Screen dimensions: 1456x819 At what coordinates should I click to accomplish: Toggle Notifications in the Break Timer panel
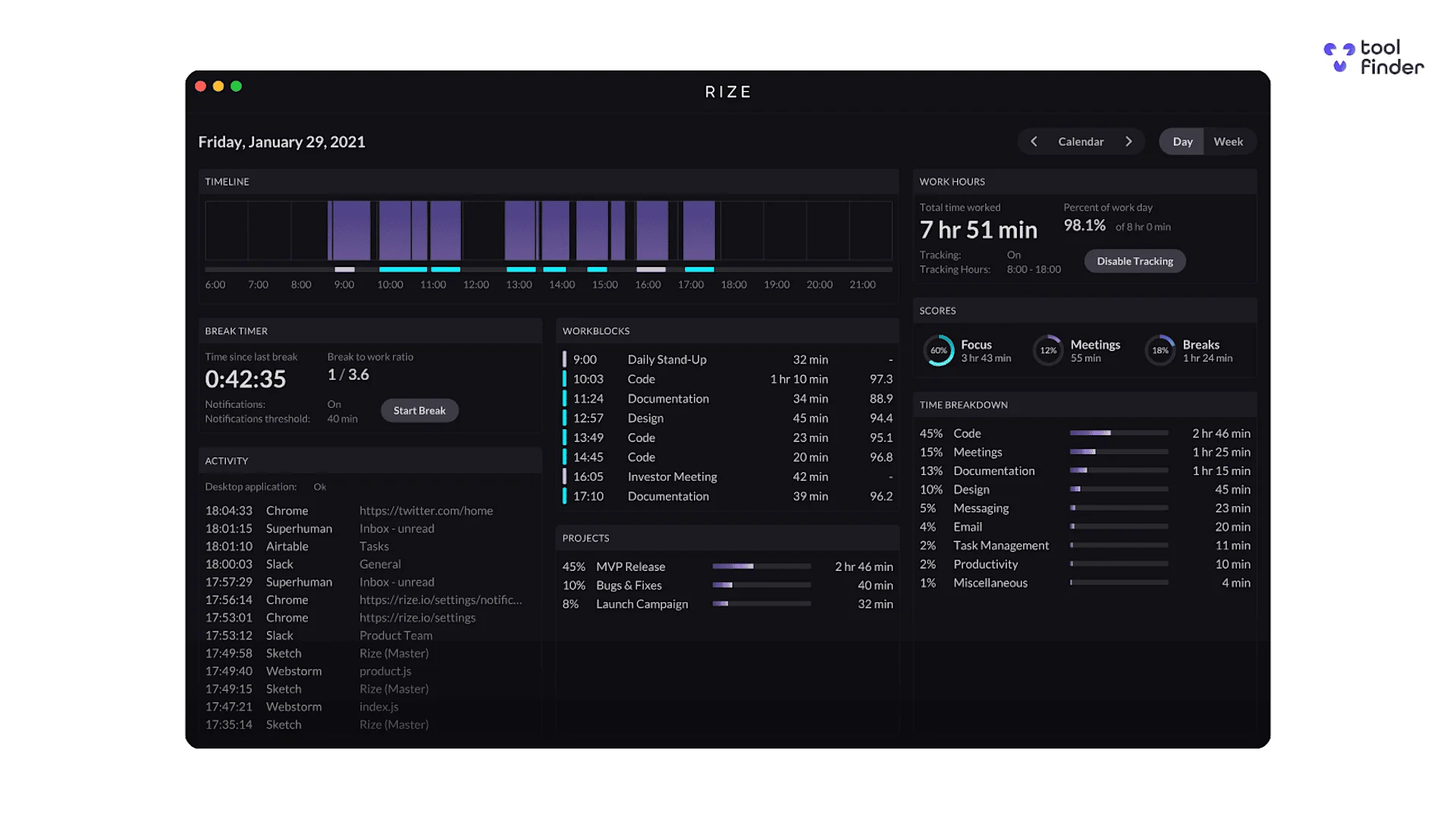click(x=334, y=404)
